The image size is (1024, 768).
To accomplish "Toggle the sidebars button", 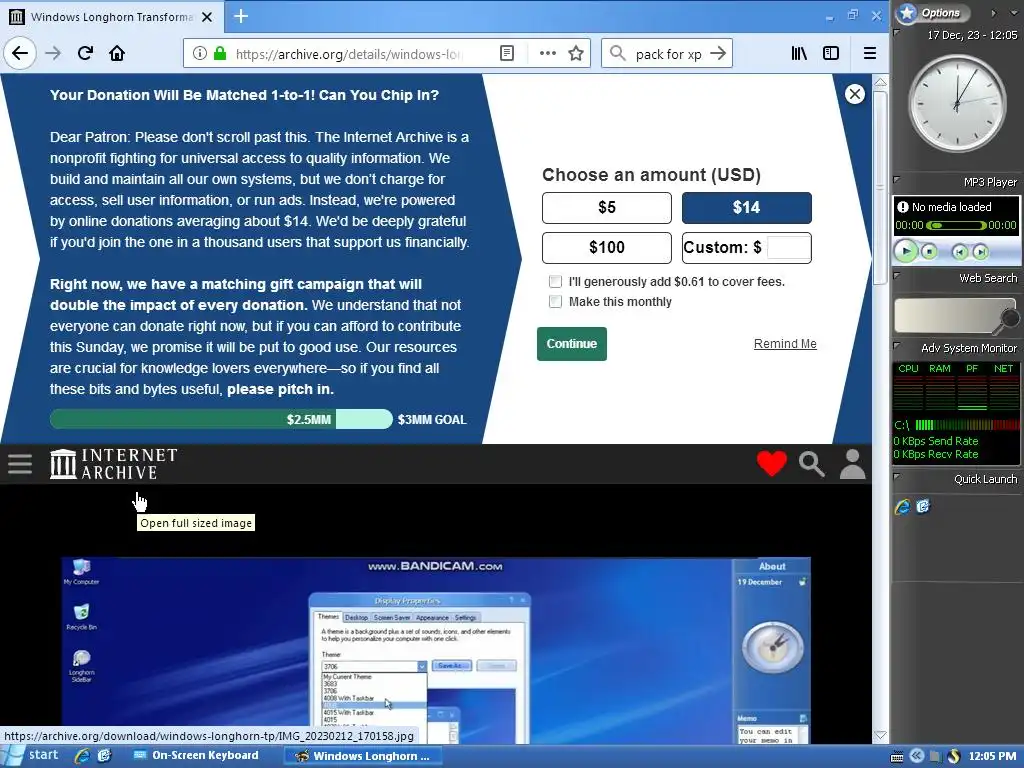I will (x=831, y=54).
